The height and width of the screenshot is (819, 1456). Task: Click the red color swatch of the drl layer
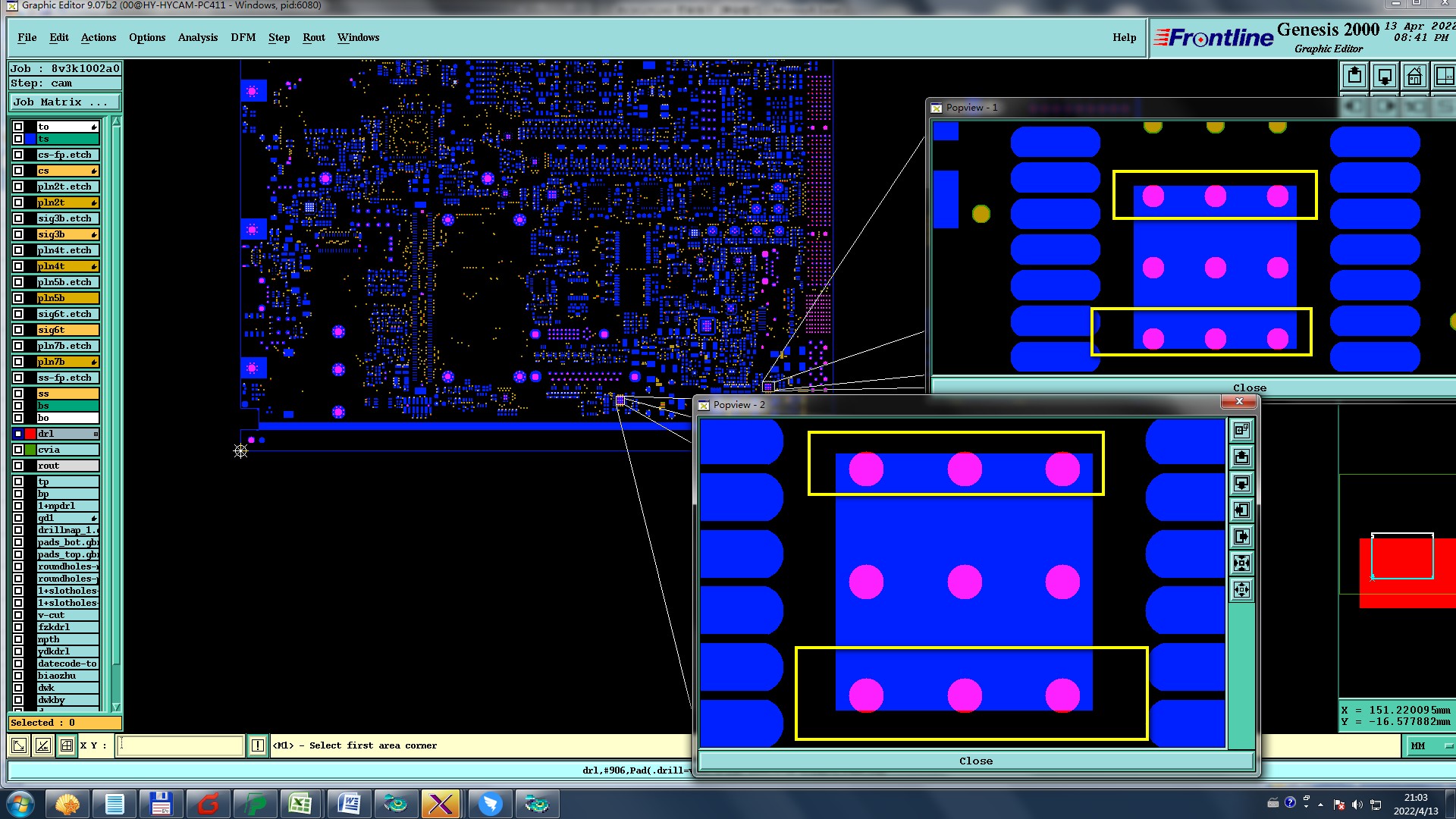pyautogui.click(x=30, y=434)
